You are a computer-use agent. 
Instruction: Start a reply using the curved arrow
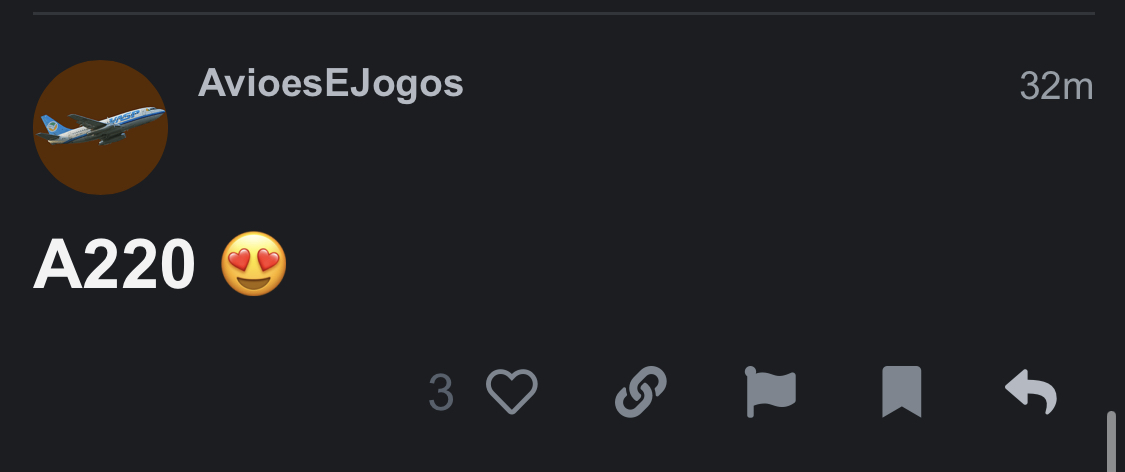[x=1031, y=392]
